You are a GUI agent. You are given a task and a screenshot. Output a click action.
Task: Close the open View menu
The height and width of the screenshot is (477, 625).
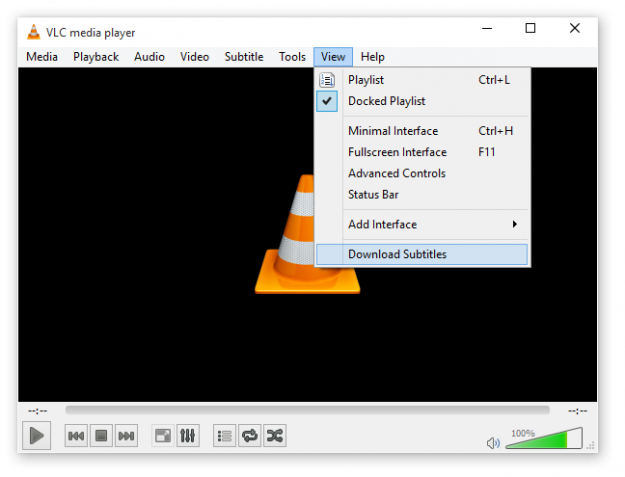(333, 57)
